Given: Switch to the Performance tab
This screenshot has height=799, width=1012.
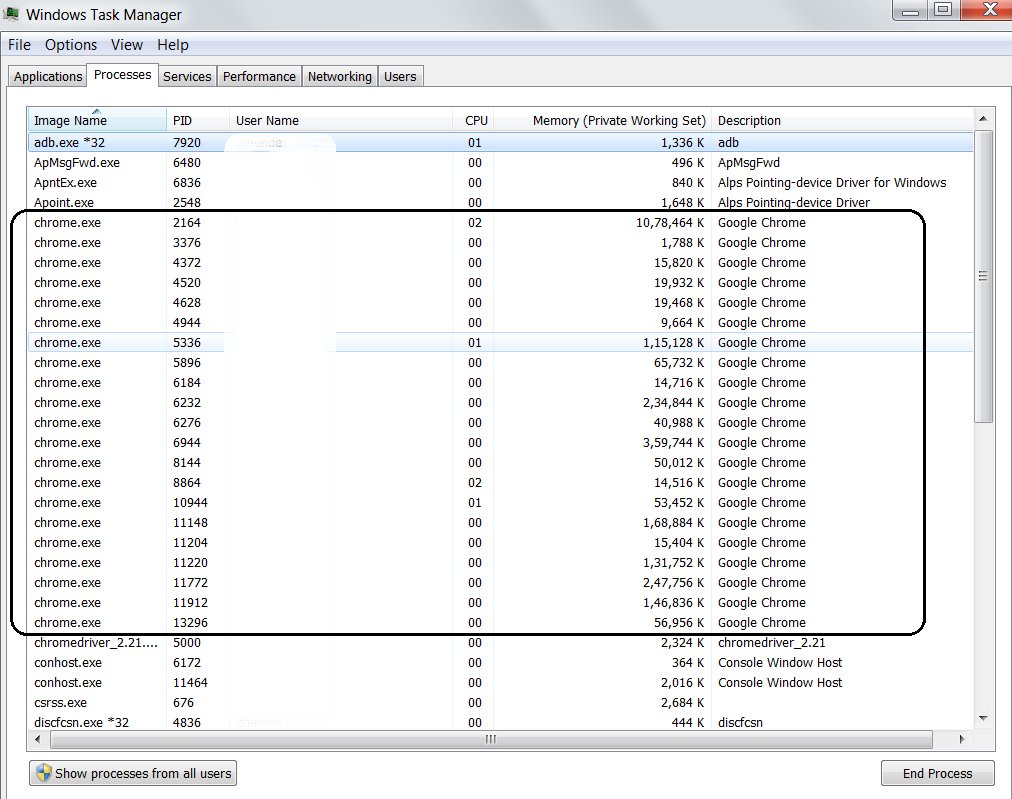Looking at the screenshot, I should click(259, 77).
